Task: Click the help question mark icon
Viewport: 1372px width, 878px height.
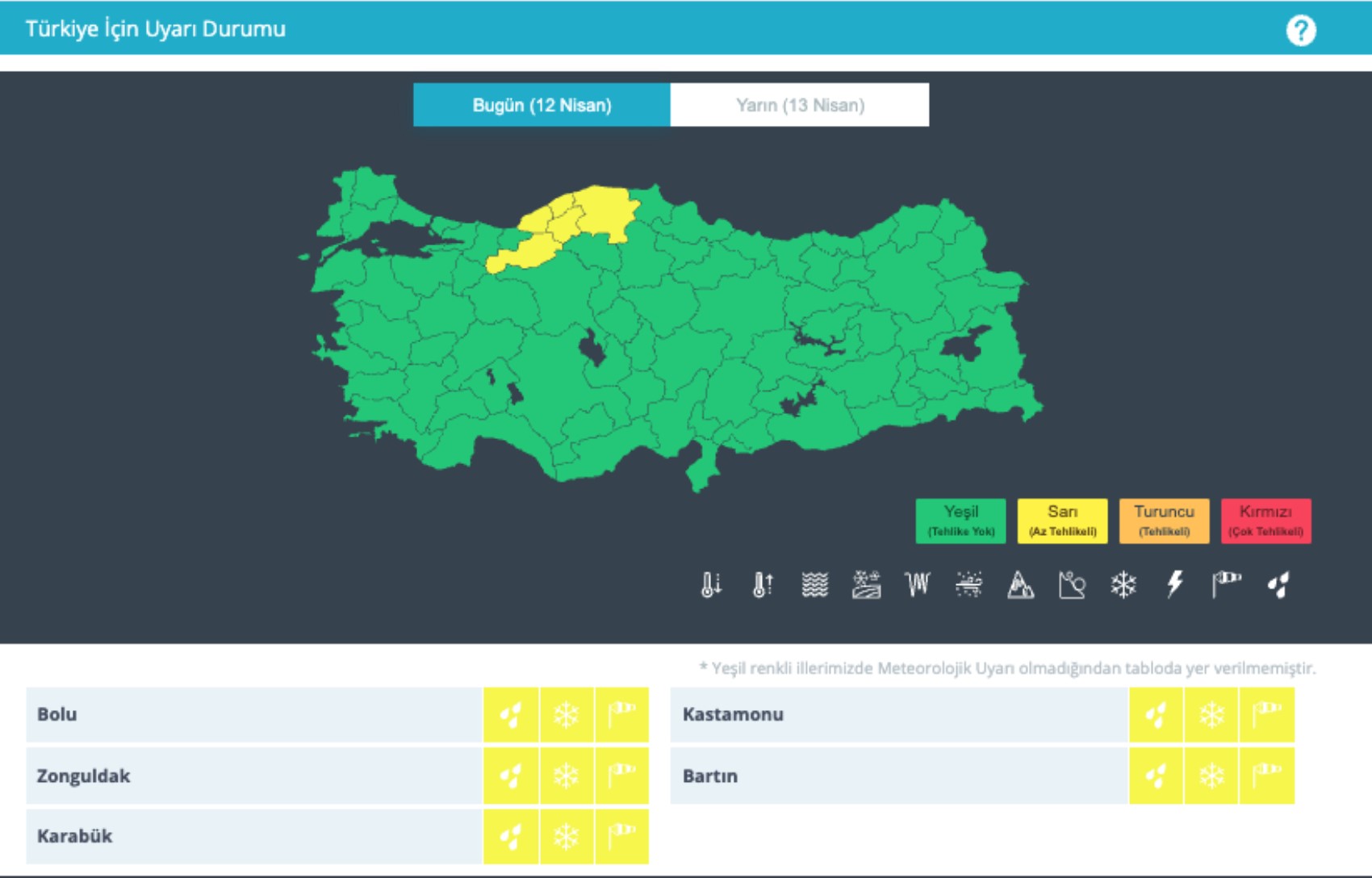Action: pos(1300,31)
